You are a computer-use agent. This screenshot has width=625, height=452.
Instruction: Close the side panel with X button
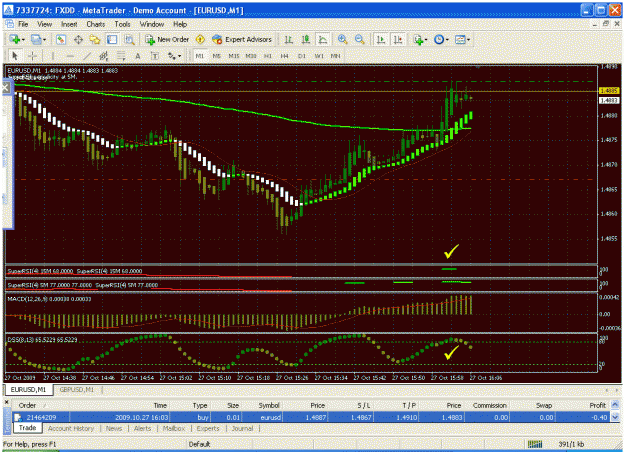tap(6, 88)
